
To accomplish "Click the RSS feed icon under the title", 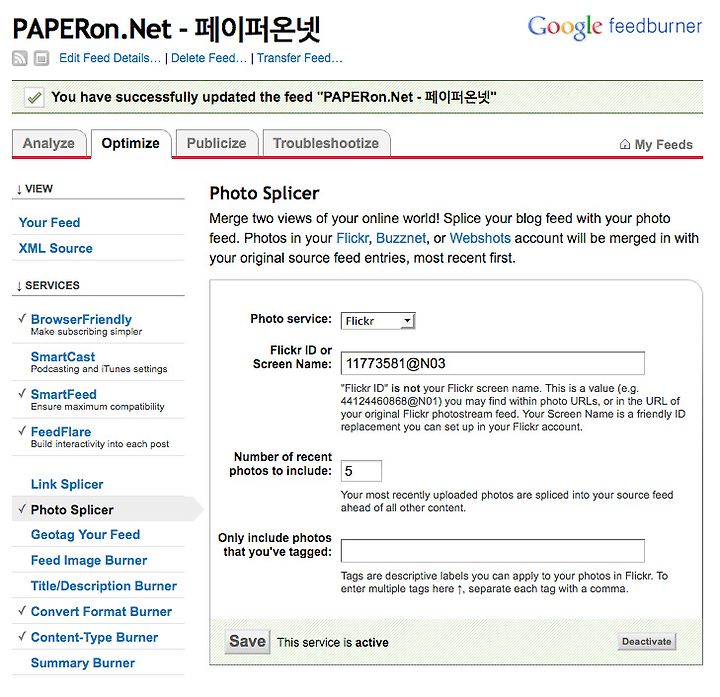I will (19, 58).
